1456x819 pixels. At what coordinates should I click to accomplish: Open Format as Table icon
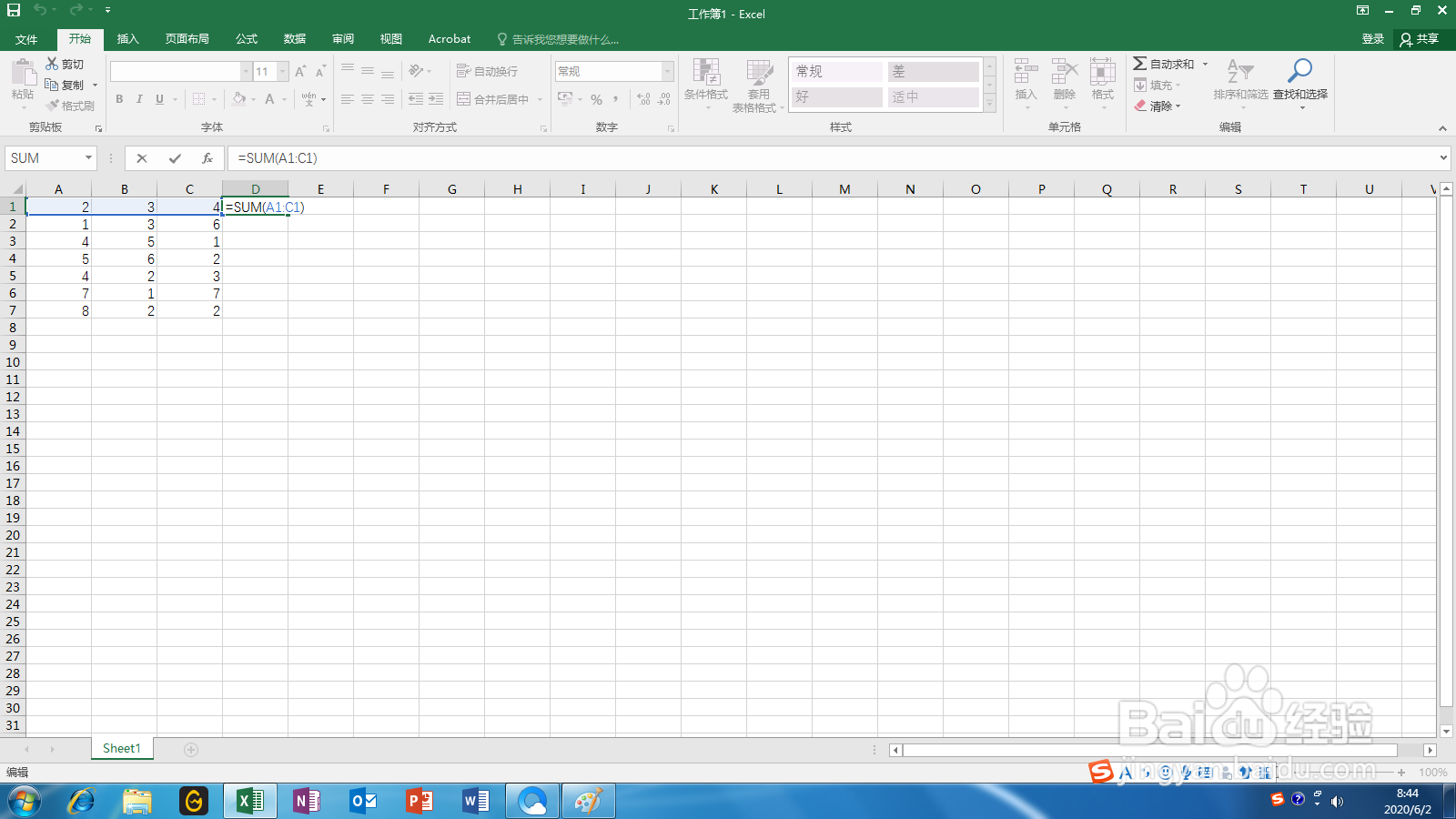759,72
